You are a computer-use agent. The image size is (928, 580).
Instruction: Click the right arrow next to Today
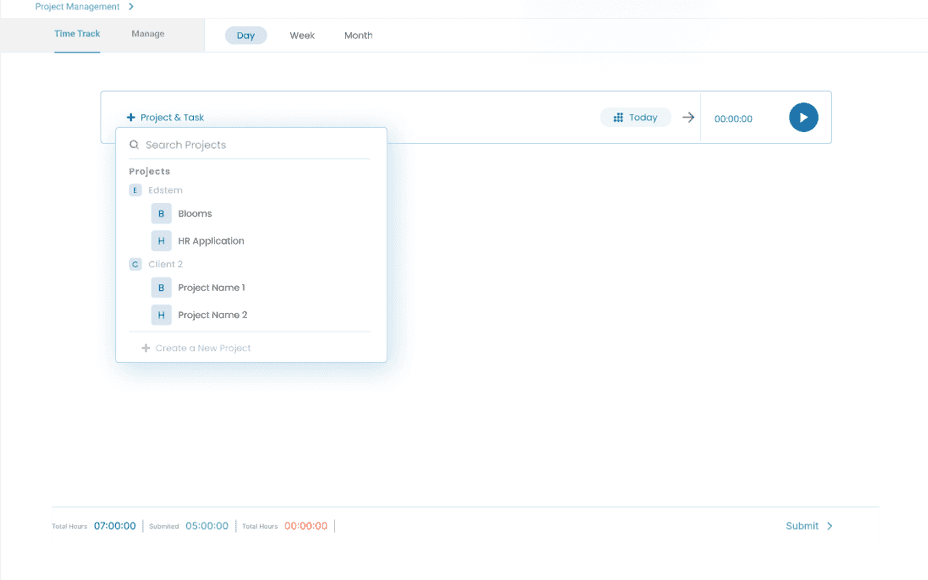[x=688, y=118]
